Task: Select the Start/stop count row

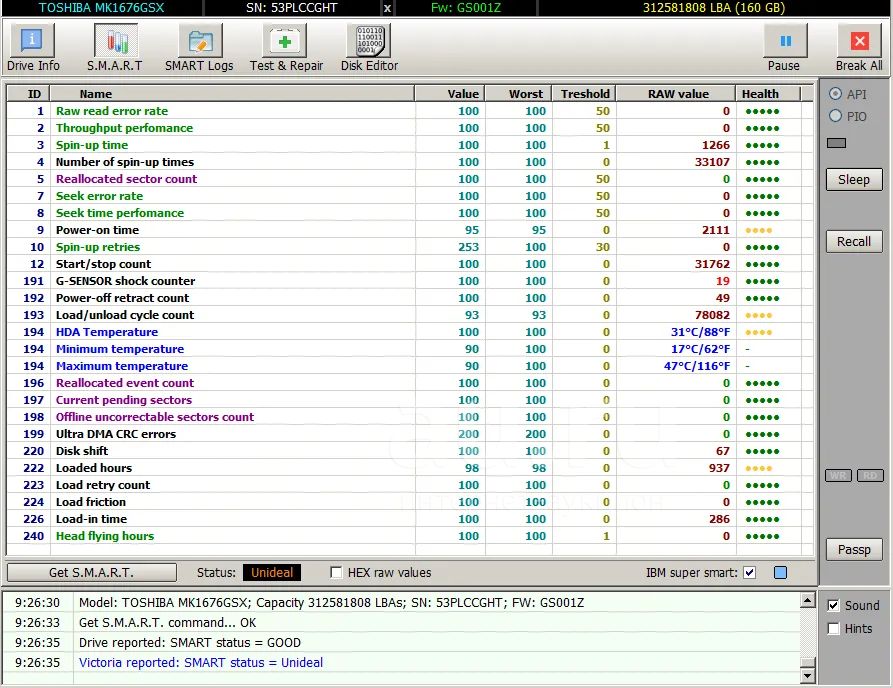Action: point(409,264)
